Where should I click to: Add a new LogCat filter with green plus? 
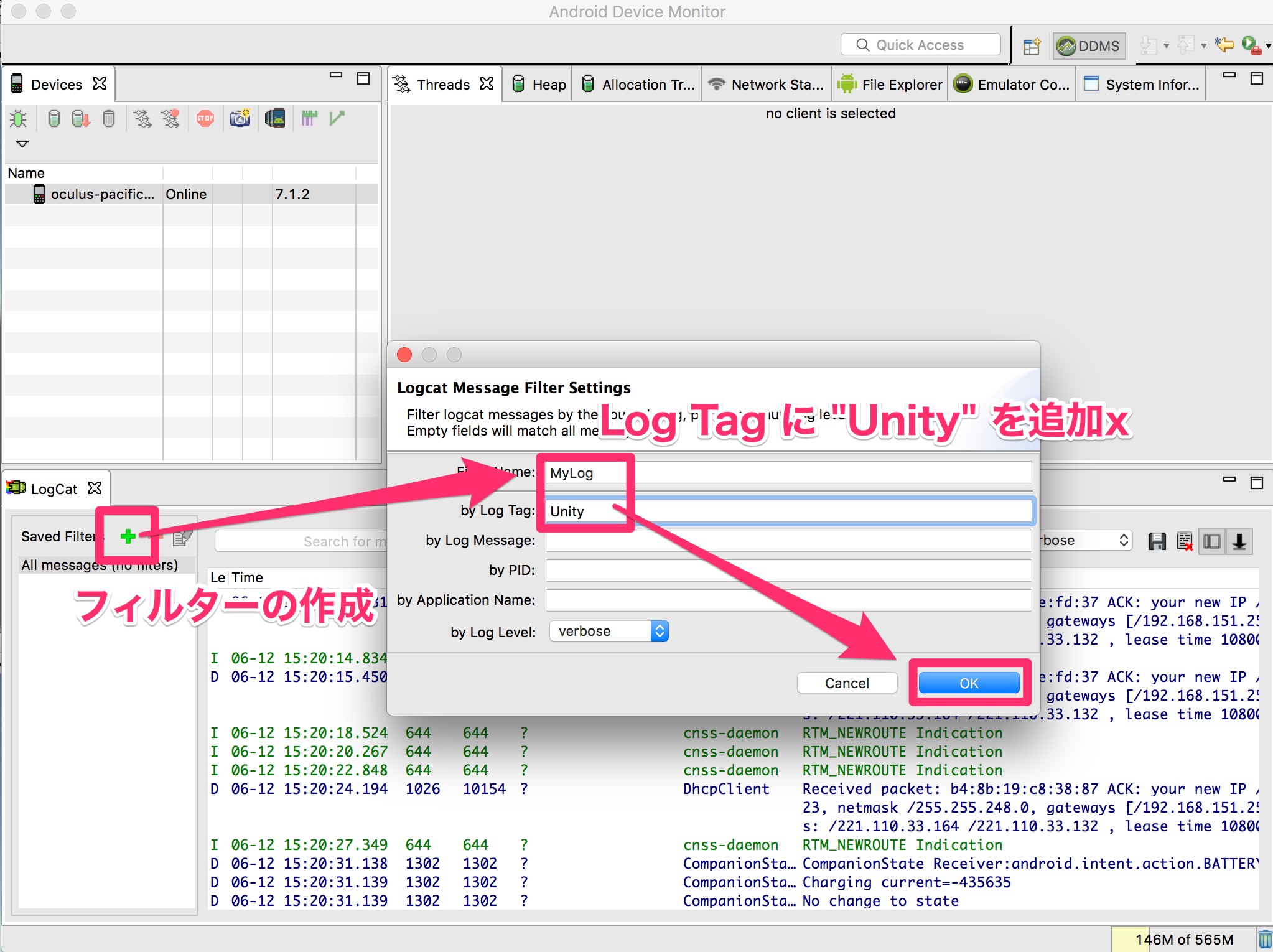[128, 536]
